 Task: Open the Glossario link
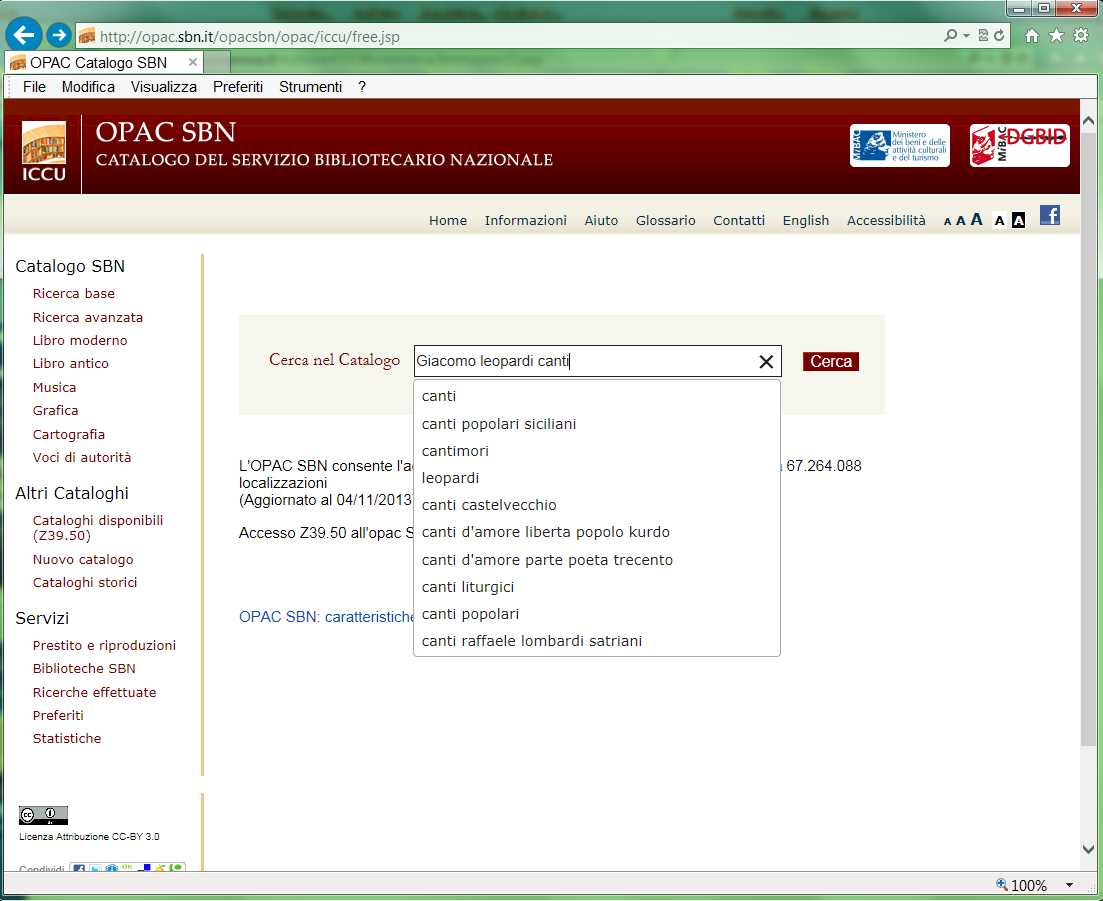(665, 220)
